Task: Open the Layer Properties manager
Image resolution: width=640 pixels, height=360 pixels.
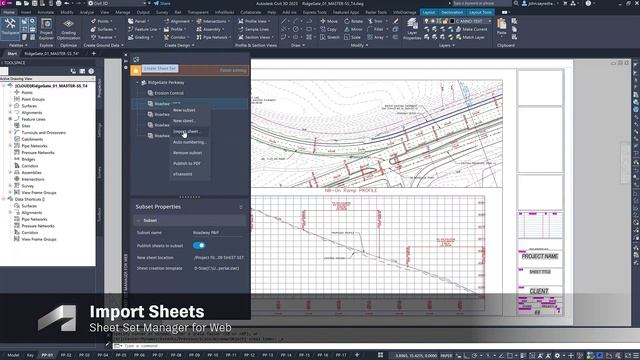Action: [x=412, y=29]
